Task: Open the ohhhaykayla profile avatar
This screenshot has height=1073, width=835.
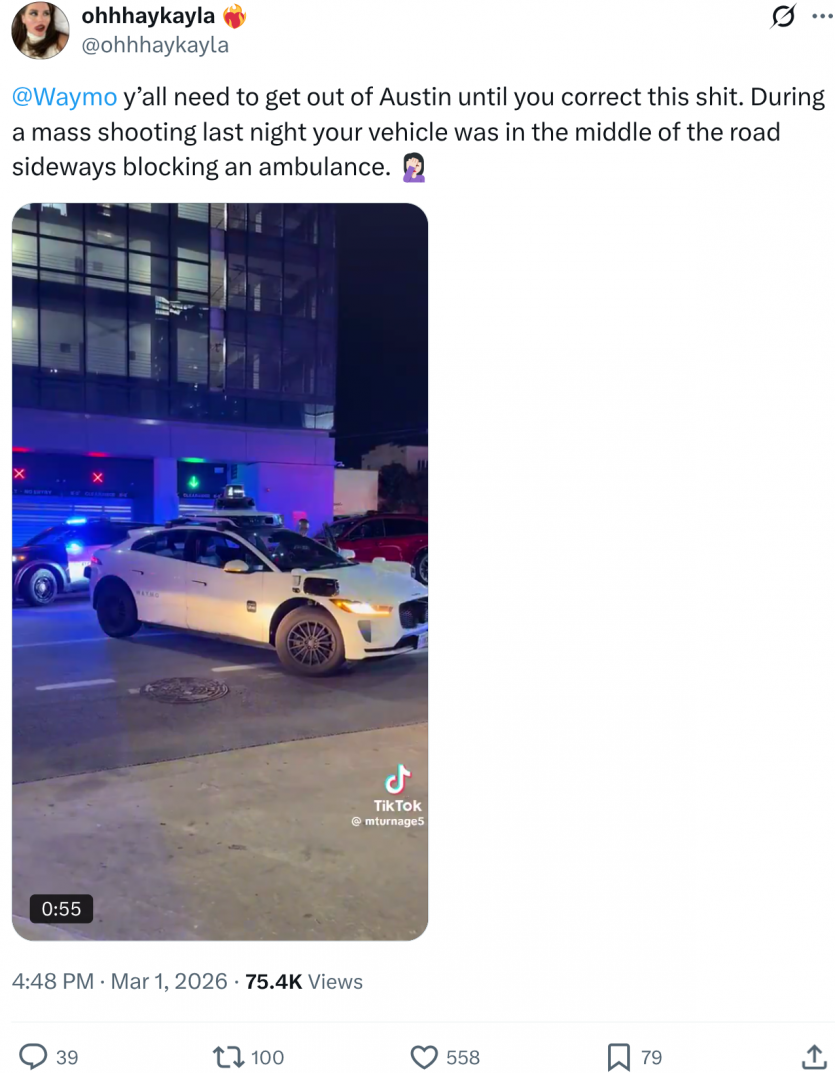Action: click(40, 30)
